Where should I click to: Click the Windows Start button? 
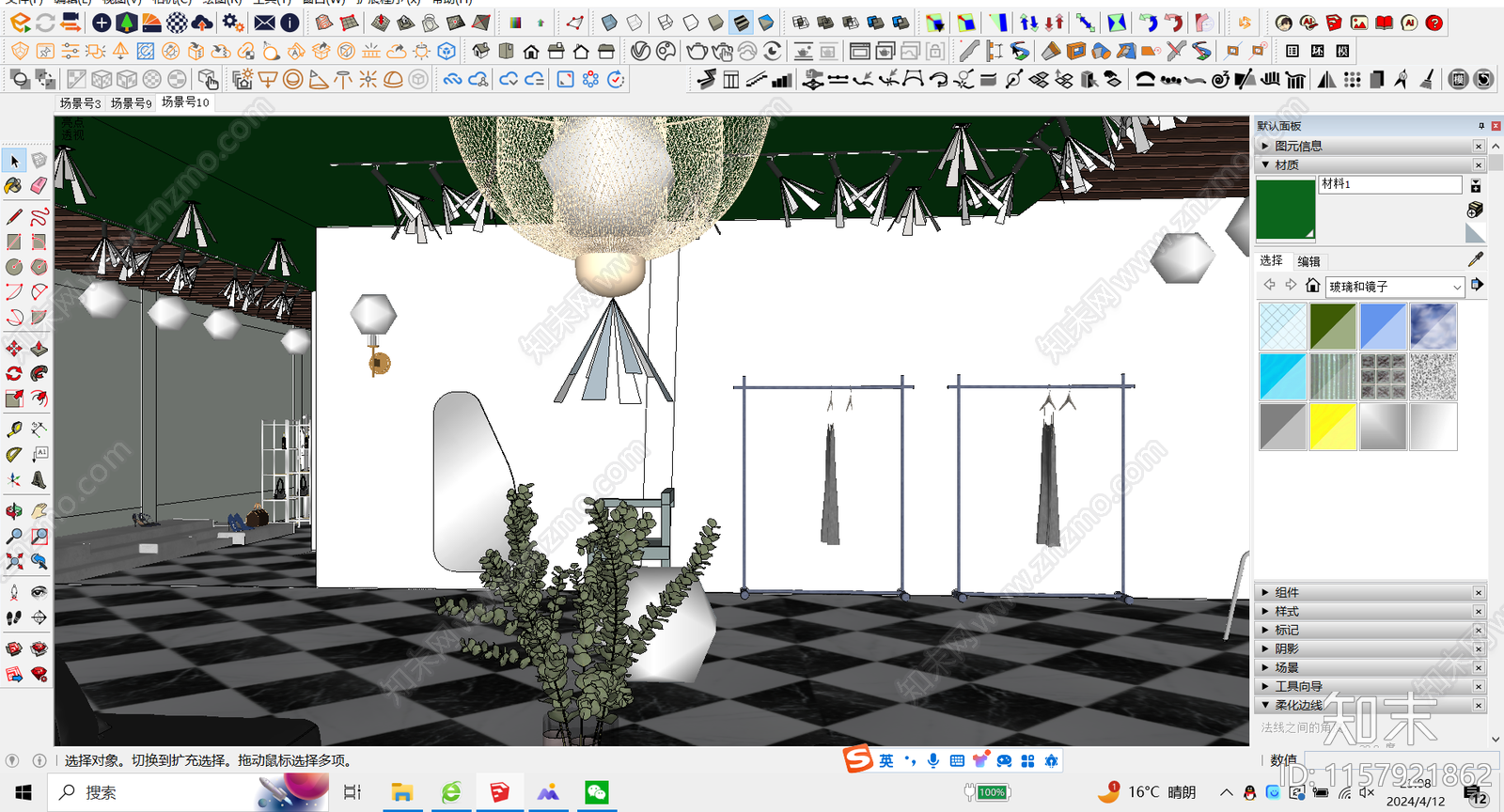pyautogui.click(x=23, y=792)
